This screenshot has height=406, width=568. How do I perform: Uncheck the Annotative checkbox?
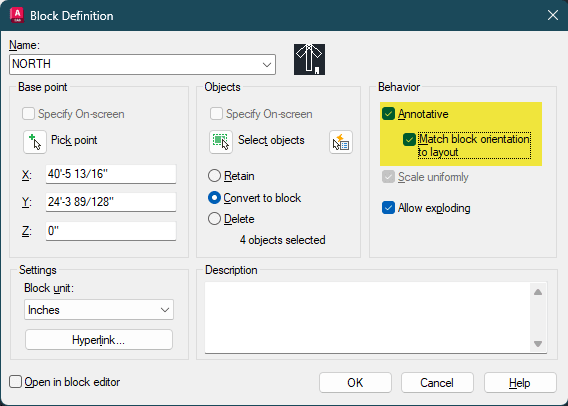(388, 114)
